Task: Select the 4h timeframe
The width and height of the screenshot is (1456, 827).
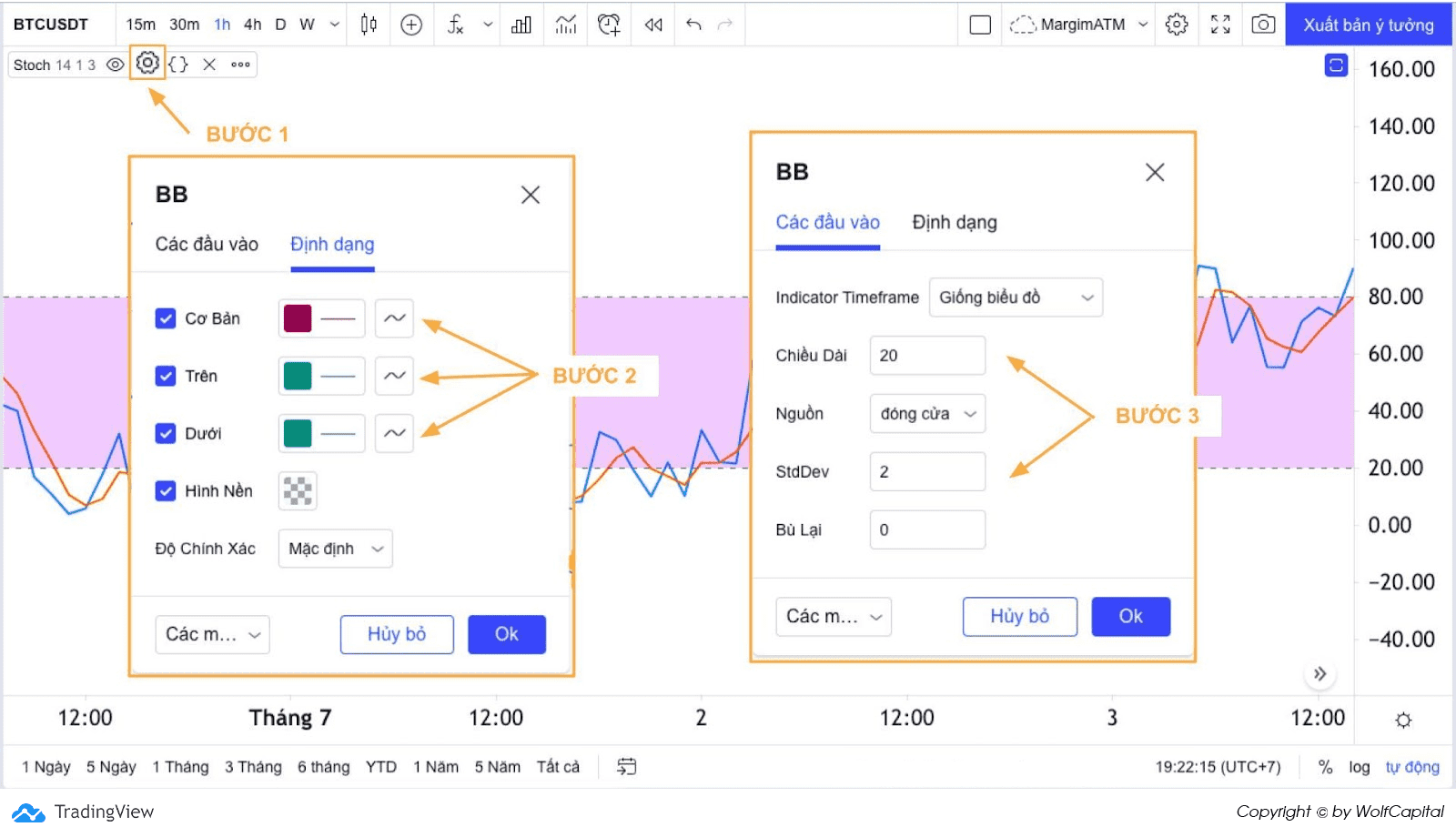Action: [253, 25]
